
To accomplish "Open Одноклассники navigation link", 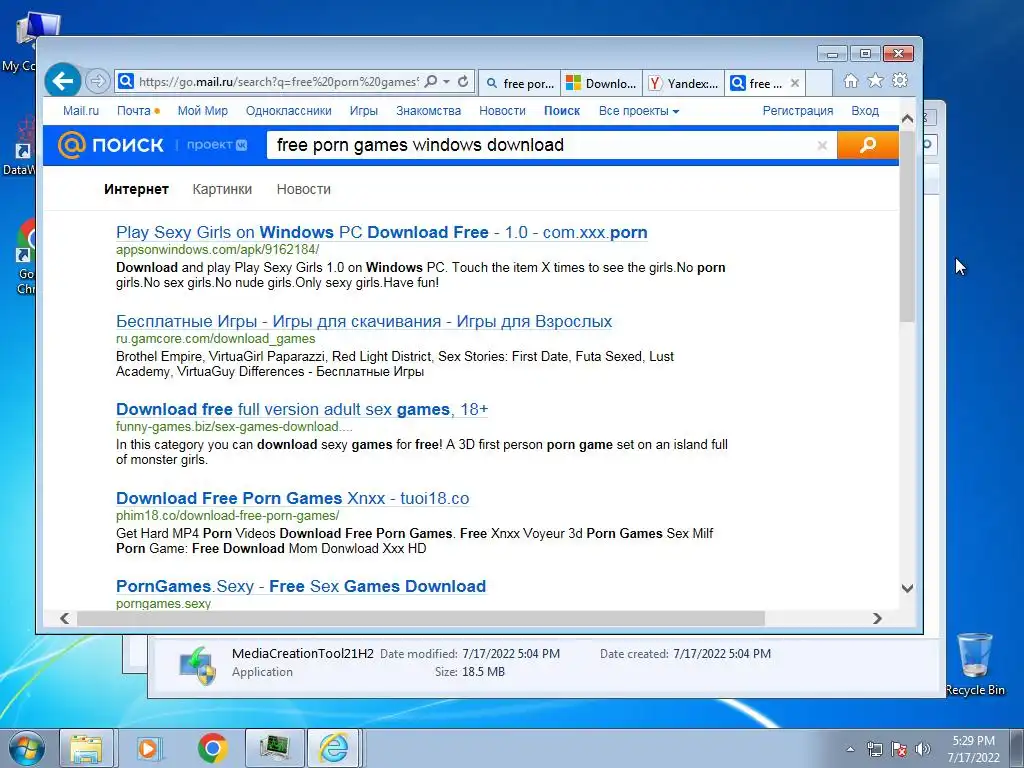I will coord(289,110).
